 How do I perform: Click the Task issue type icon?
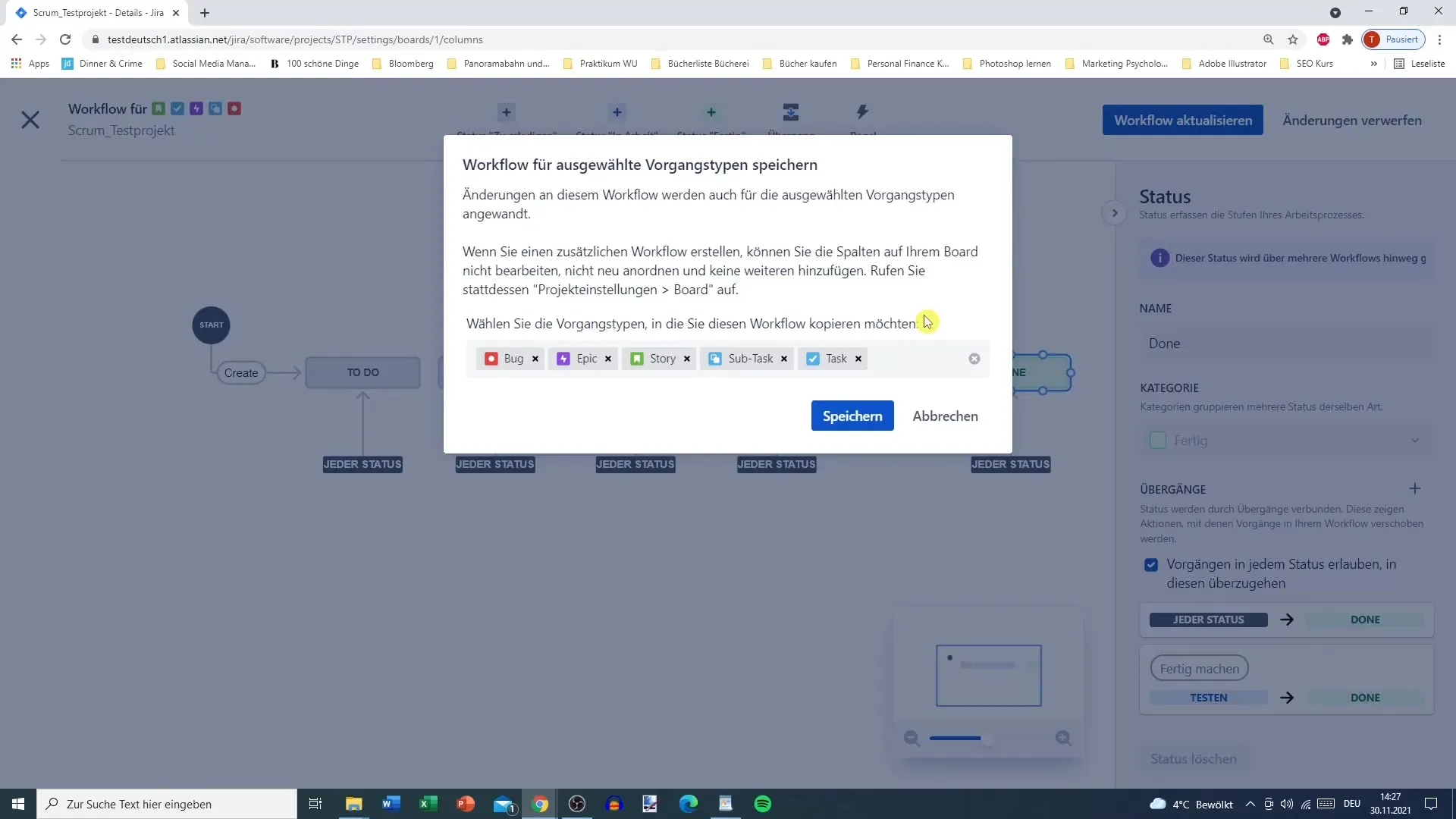coord(813,358)
